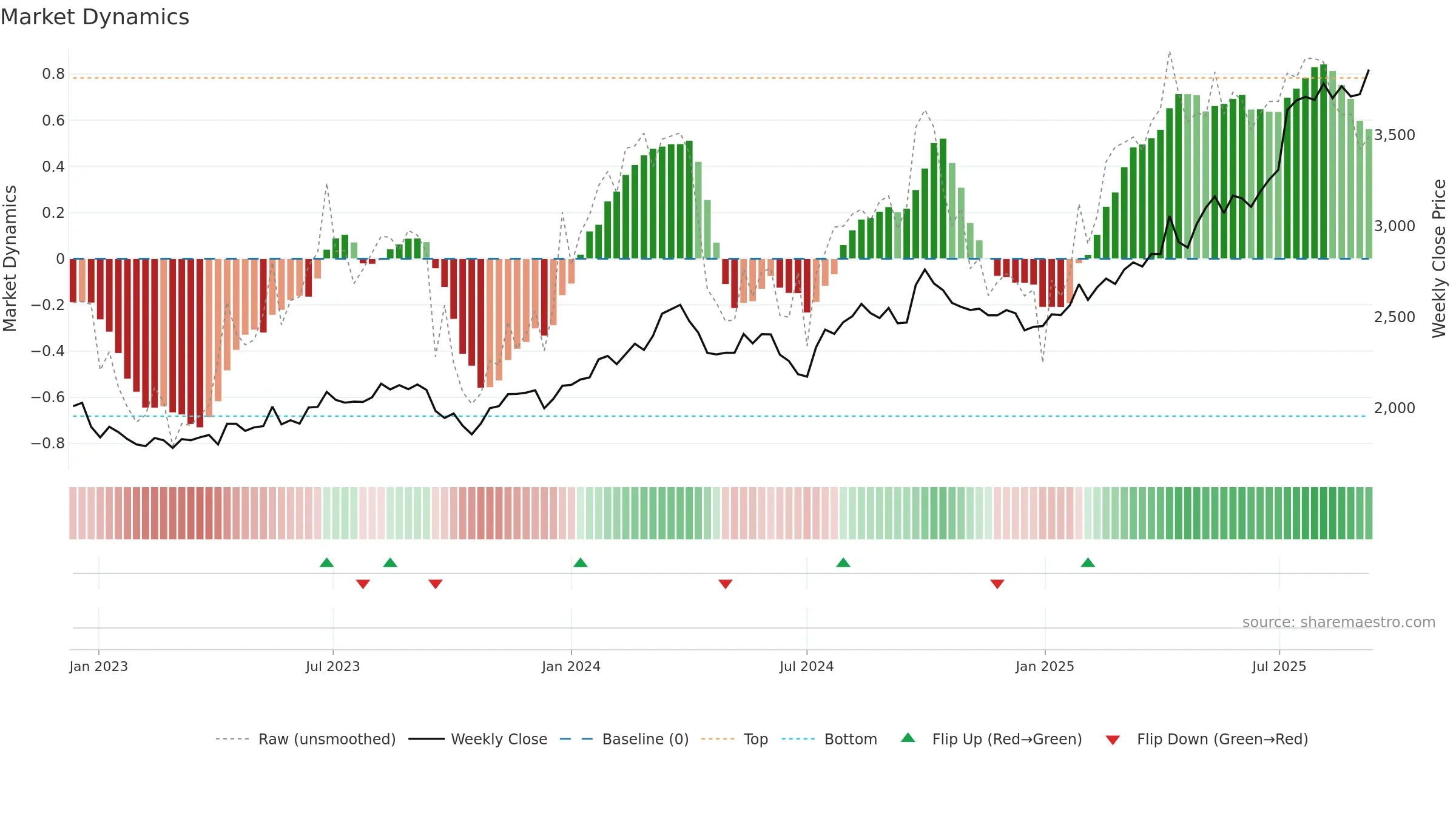Click the Jan 2024 x-axis label
1456x819 pixels.
click(x=571, y=666)
